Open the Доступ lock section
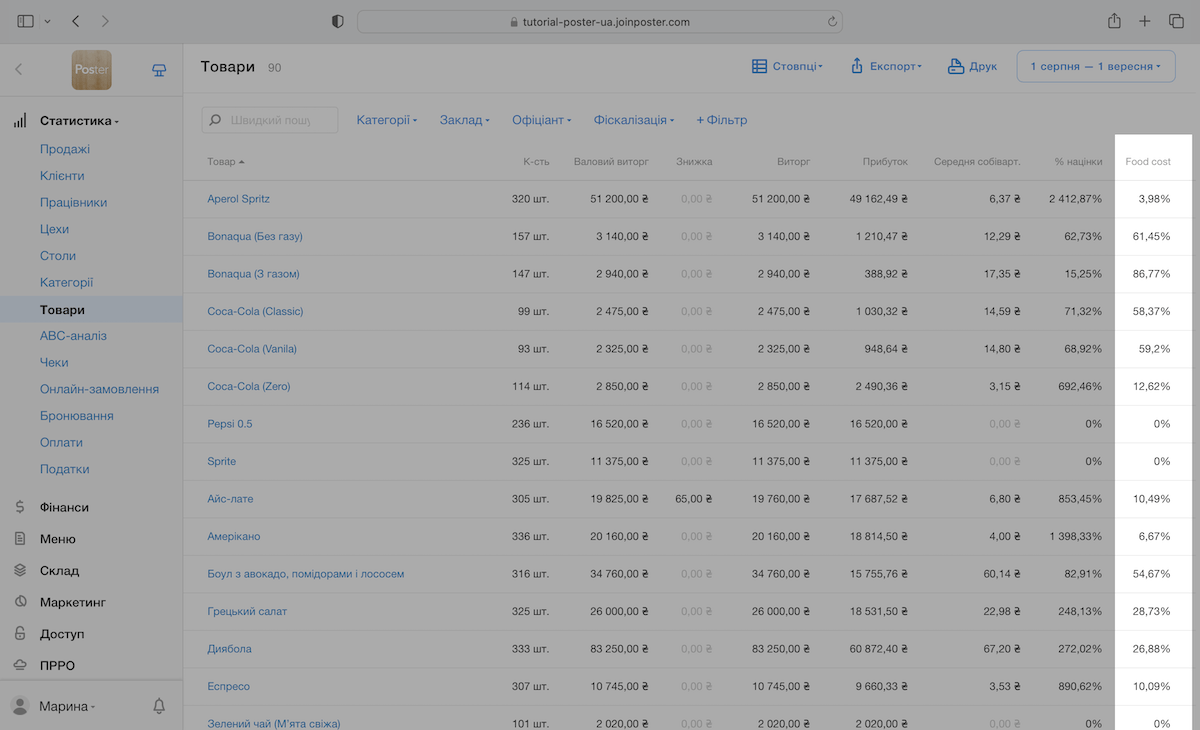This screenshot has height=730, width=1200. click(62, 634)
